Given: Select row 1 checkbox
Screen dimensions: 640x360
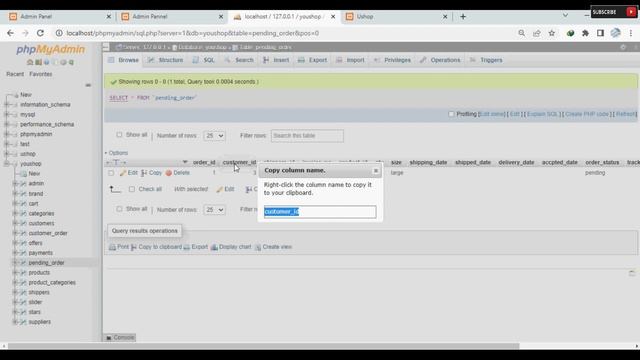Looking at the screenshot, I should click(111, 173).
